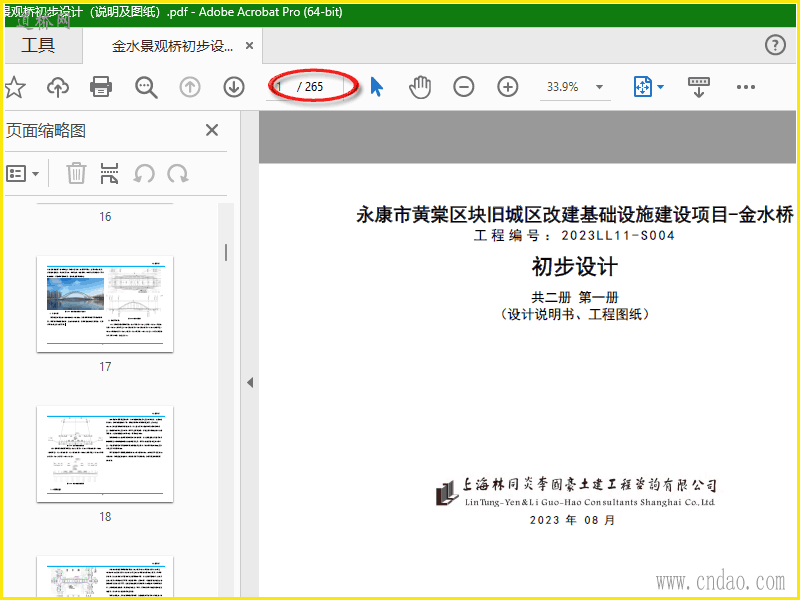Select the arrow selection tool

377,87
